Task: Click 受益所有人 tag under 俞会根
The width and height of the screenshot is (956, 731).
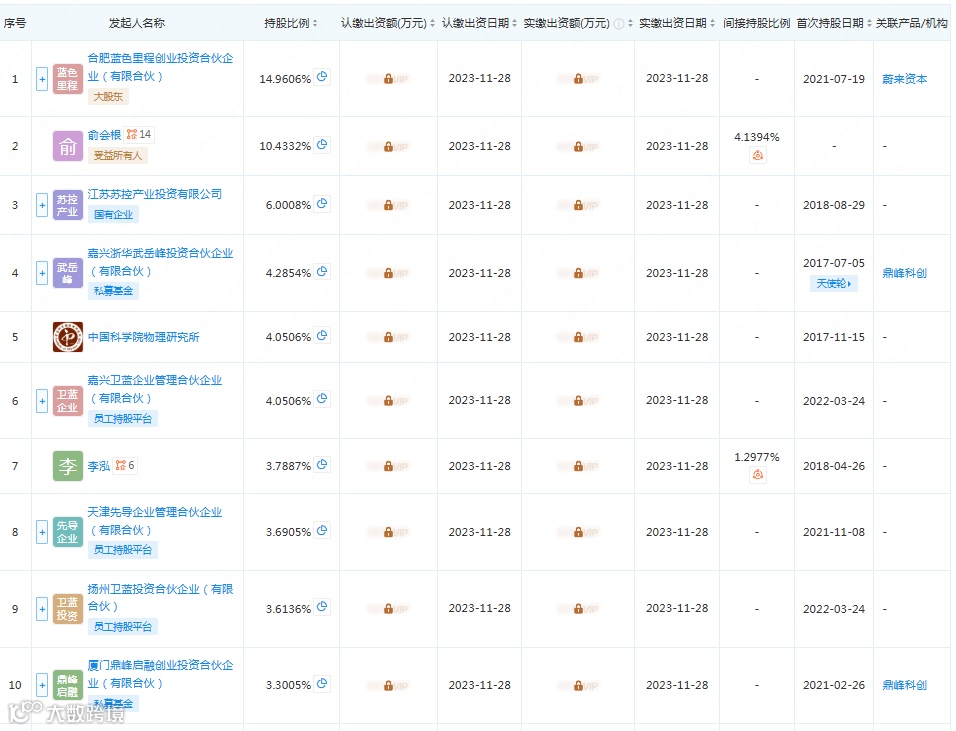Action: [118, 155]
